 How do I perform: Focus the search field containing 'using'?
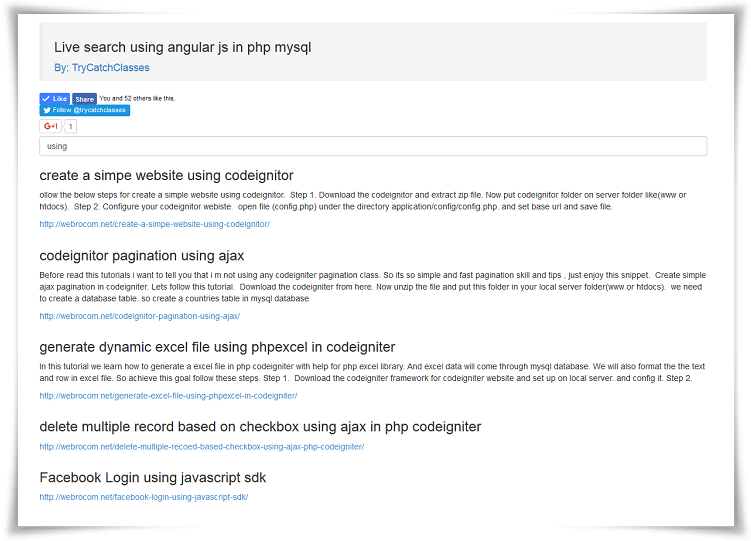(372, 146)
